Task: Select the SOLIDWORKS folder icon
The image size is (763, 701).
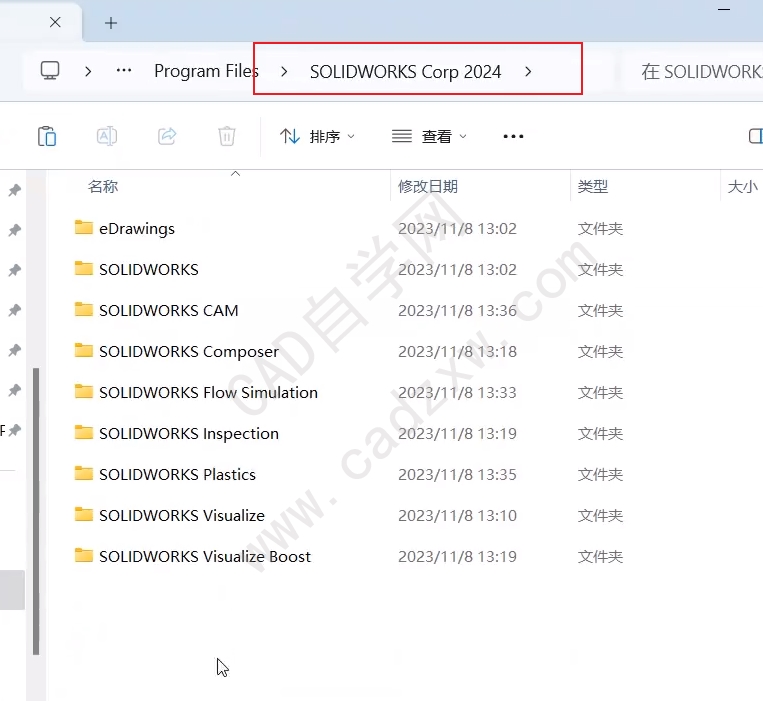Action: tap(84, 268)
